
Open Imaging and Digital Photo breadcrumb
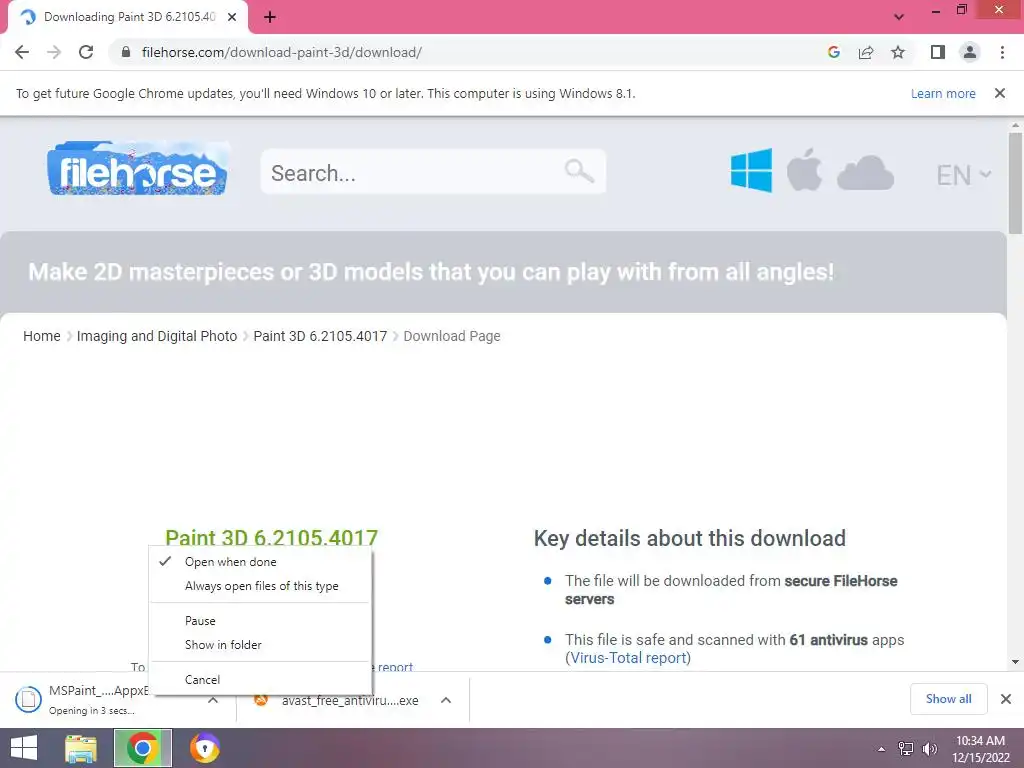click(157, 336)
